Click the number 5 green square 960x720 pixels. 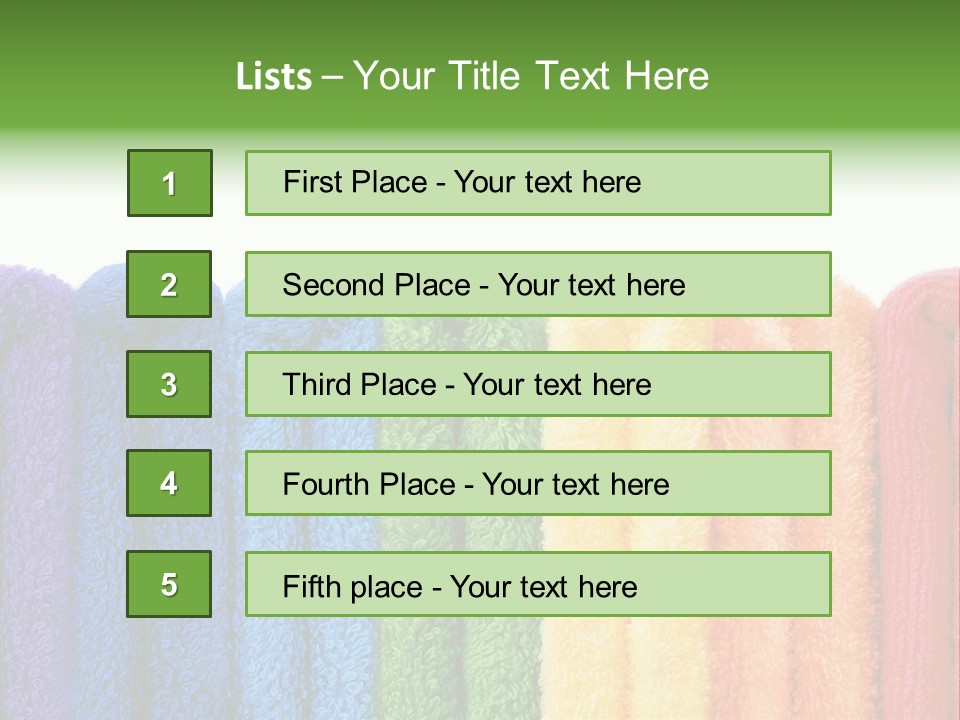[169, 584]
